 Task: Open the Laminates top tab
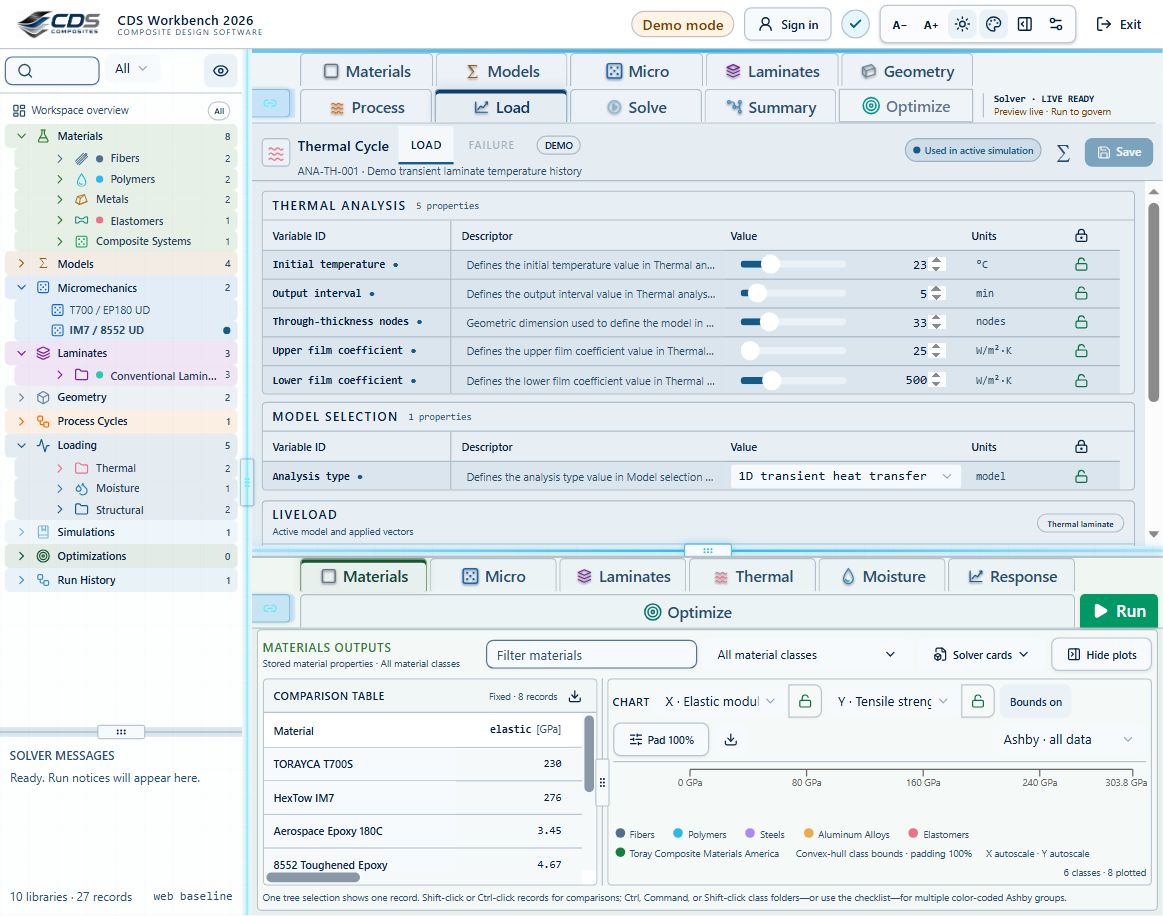pos(772,71)
